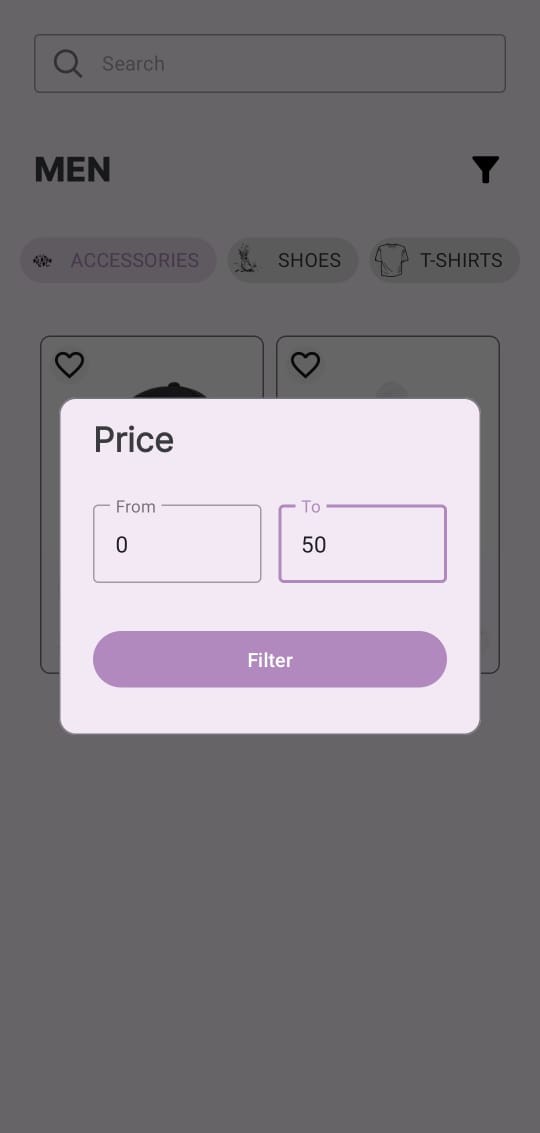Favorite the second product with heart icon
Image resolution: width=540 pixels, height=1133 pixels.
pos(305,364)
